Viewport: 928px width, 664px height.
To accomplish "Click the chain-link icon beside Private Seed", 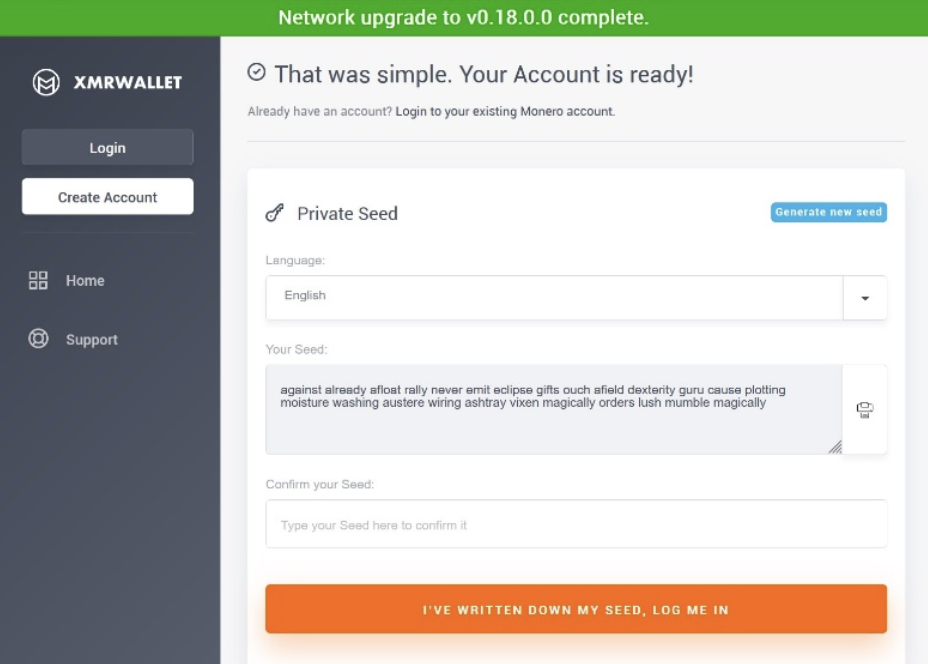I will [272, 212].
